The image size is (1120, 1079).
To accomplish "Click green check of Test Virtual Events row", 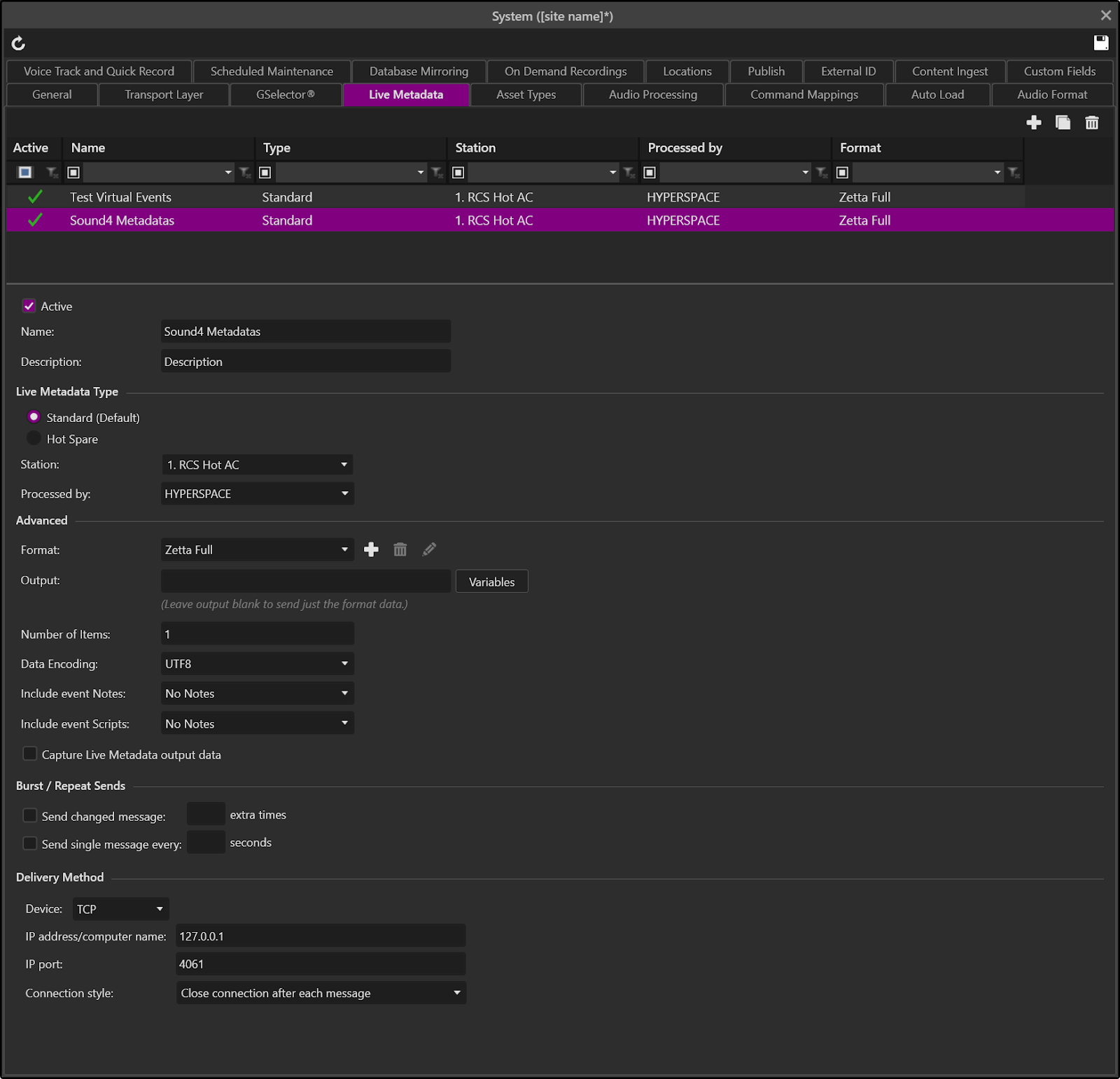I will [x=35, y=197].
